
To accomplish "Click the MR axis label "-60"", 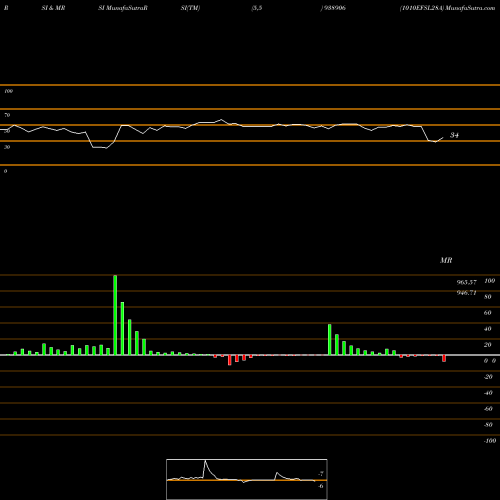I will [488, 409].
